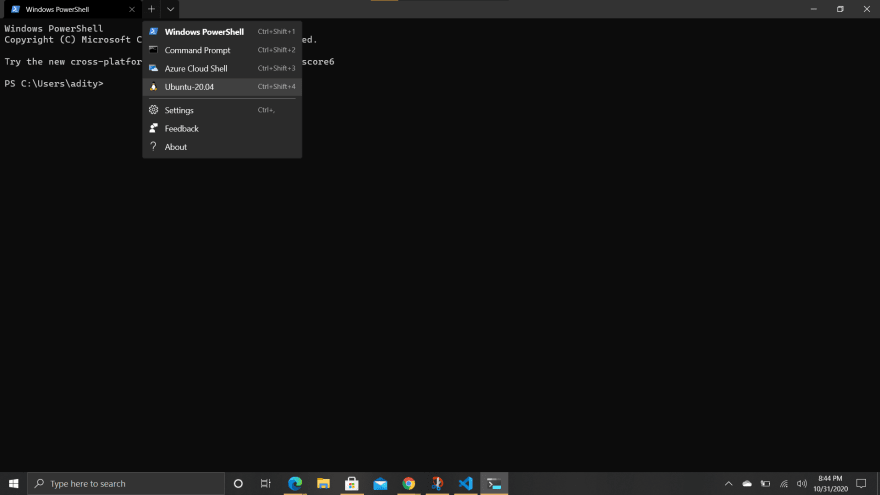Choose Command Prompt profile from menu
This screenshot has height=495, width=880.
pos(222,50)
